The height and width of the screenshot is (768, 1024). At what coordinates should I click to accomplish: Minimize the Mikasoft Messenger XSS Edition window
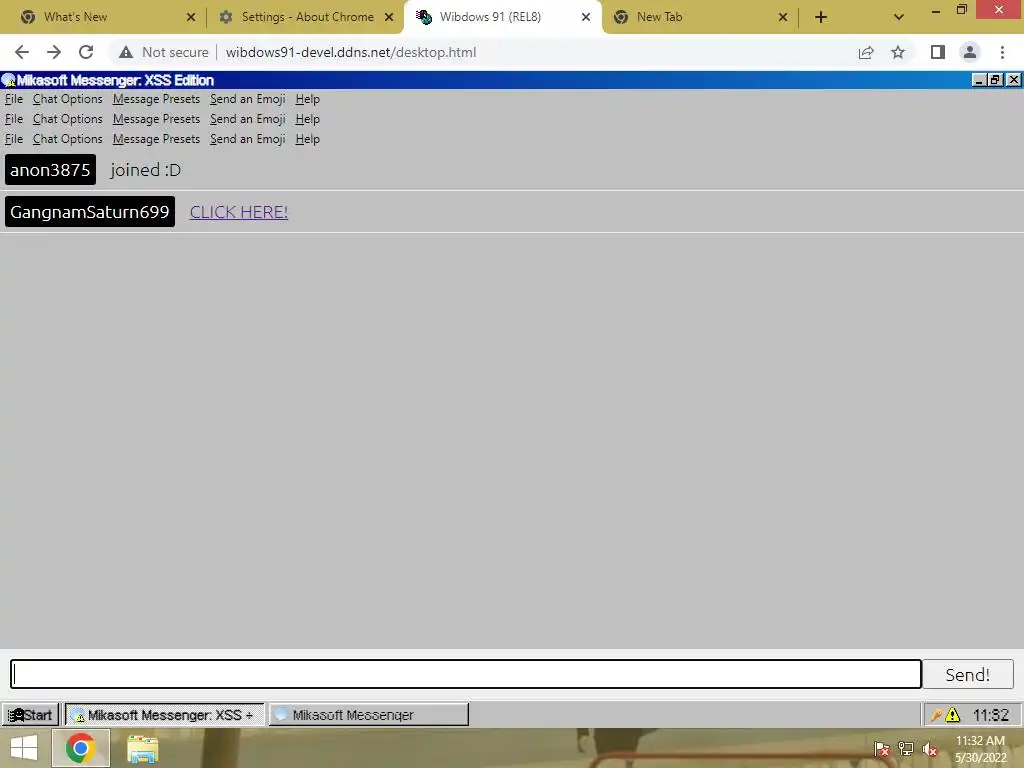(978, 80)
